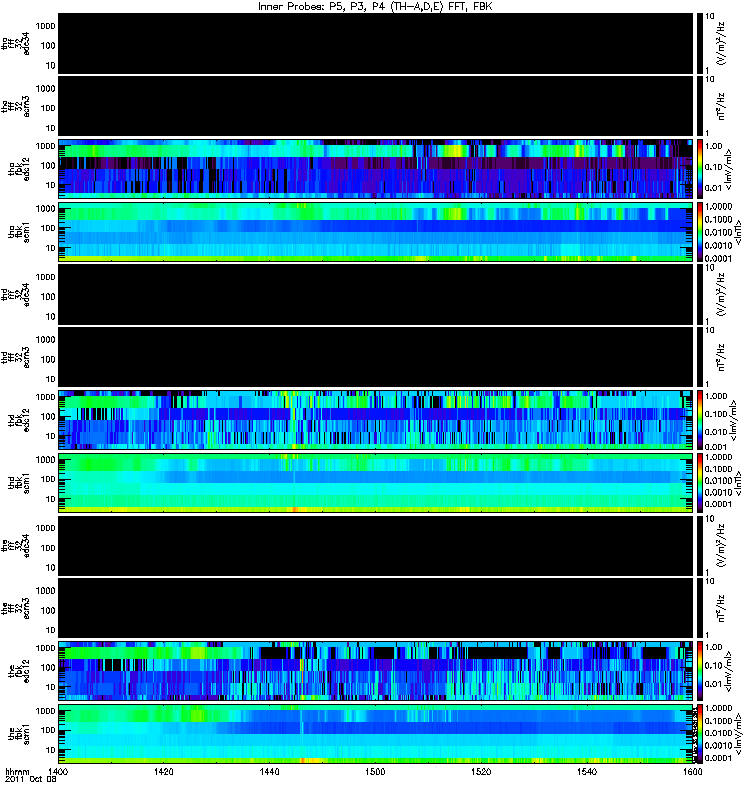Screen dimensions: 750x800
Task: Click the <|nT|> unit label of tha scm1 colorbar
Action: click(738, 233)
